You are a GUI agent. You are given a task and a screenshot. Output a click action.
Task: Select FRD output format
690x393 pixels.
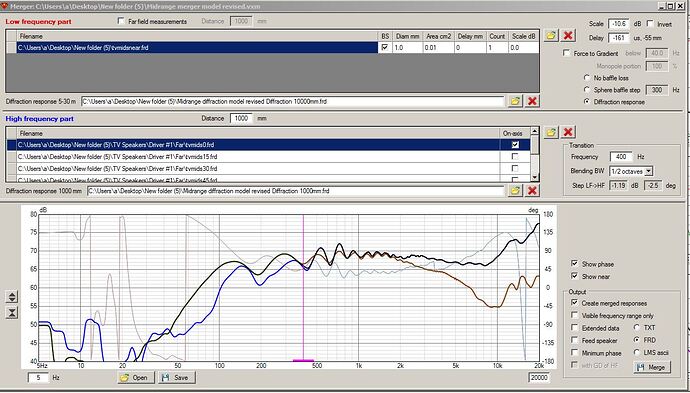(x=637, y=340)
